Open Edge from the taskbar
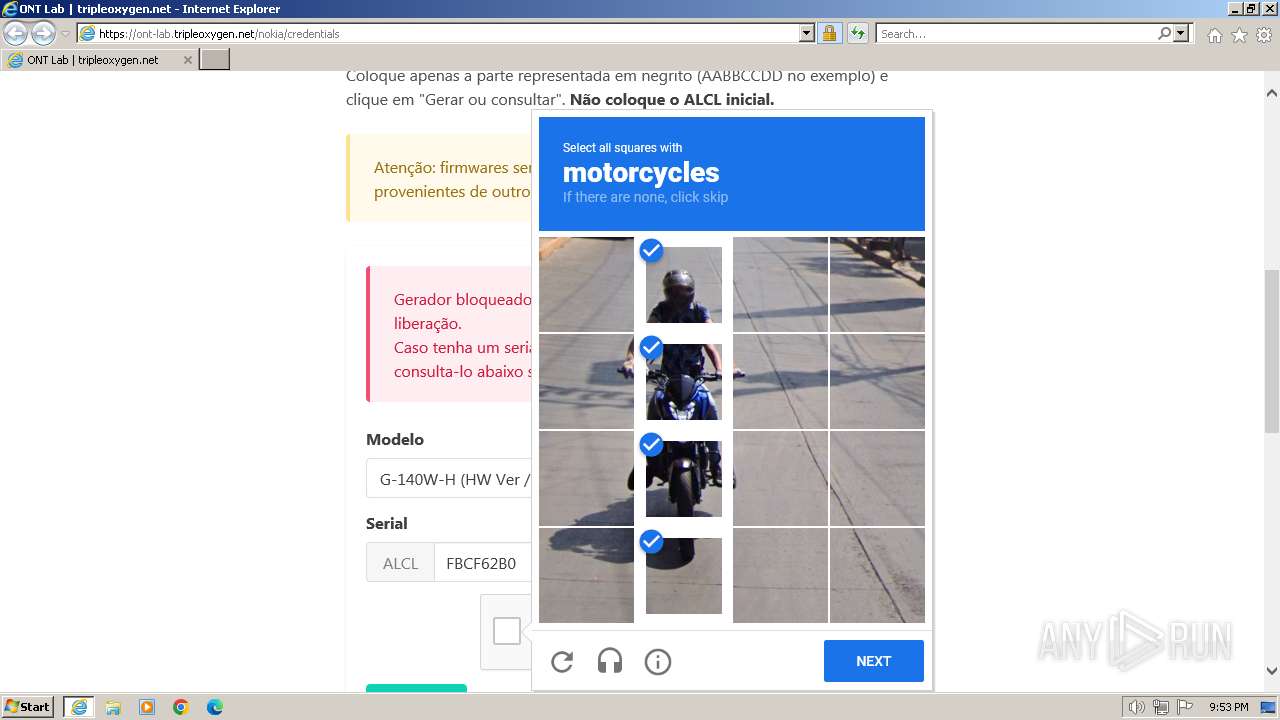Viewport: 1280px width, 720px height. click(215, 707)
